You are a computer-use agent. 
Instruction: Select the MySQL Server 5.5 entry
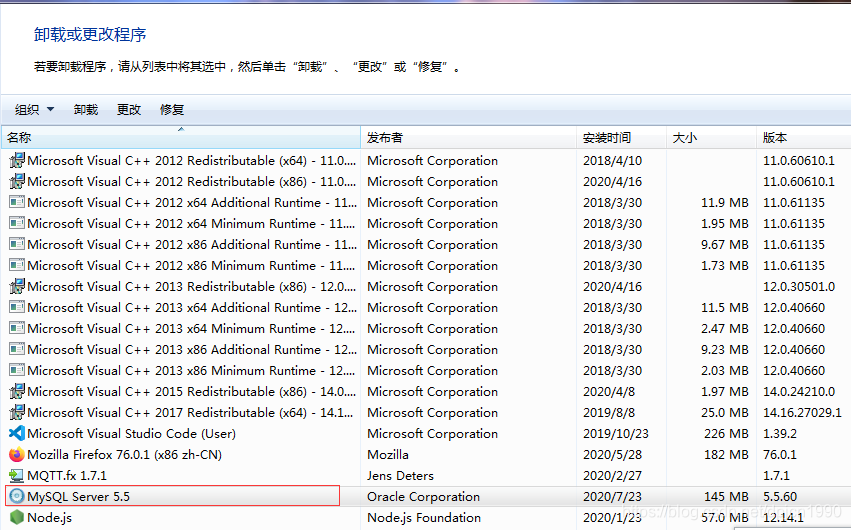pos(78,496)
